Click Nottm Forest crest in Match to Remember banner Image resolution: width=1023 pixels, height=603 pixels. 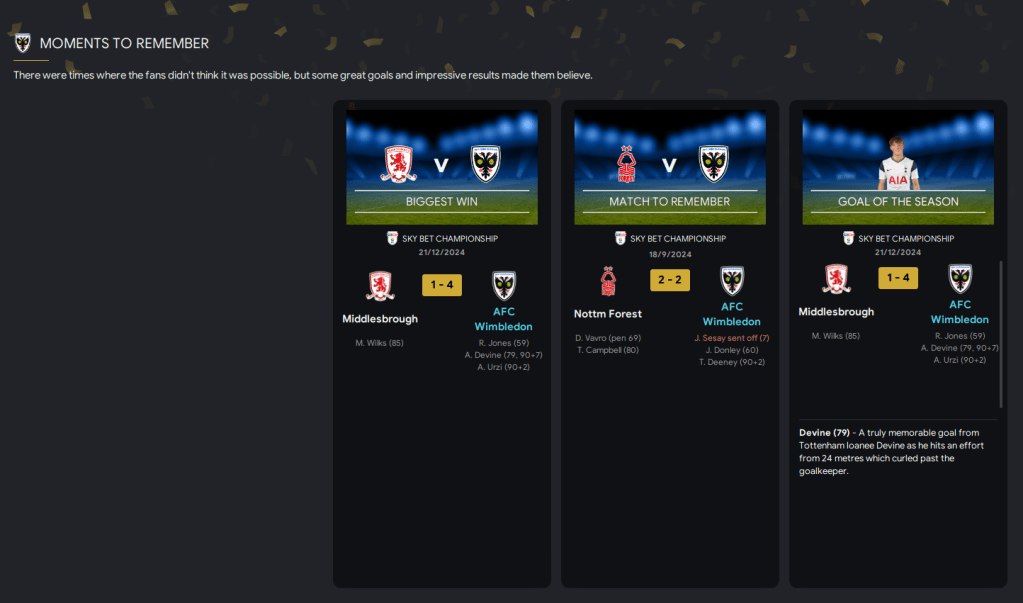coord(626,164)
